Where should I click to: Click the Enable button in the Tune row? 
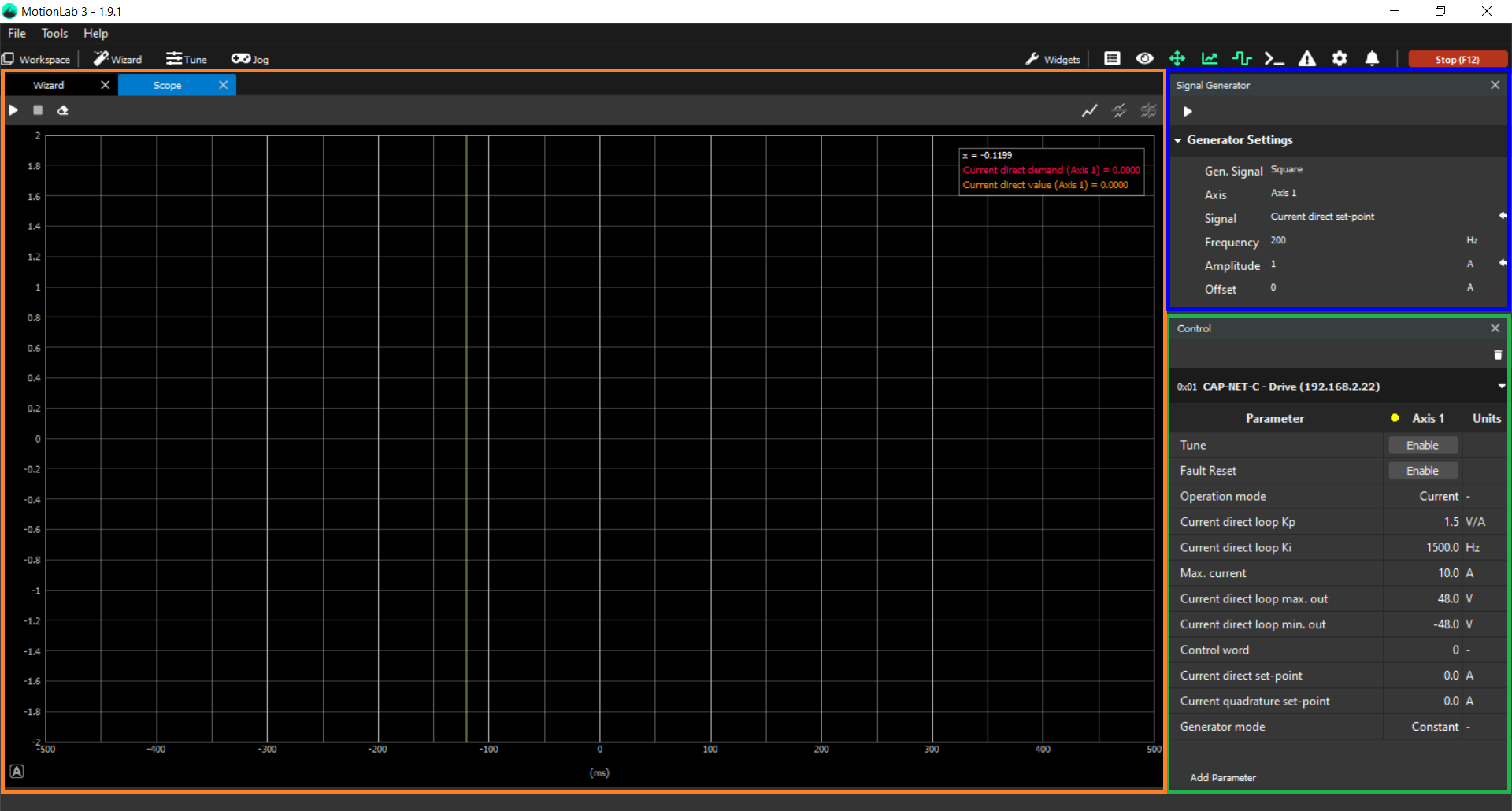(x=1422, y=446)
